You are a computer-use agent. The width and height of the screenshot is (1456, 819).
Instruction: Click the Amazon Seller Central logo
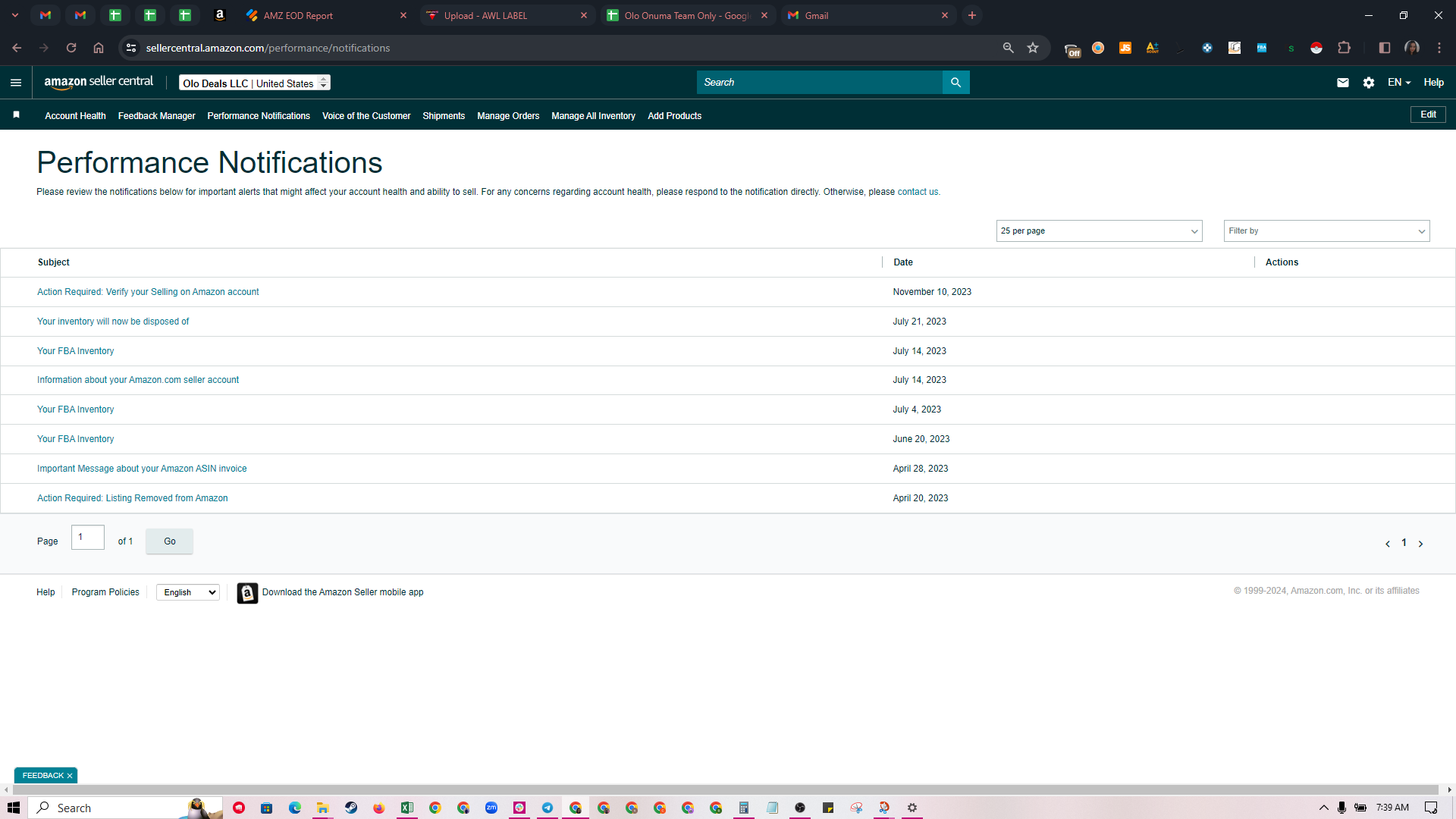point(99,82)
